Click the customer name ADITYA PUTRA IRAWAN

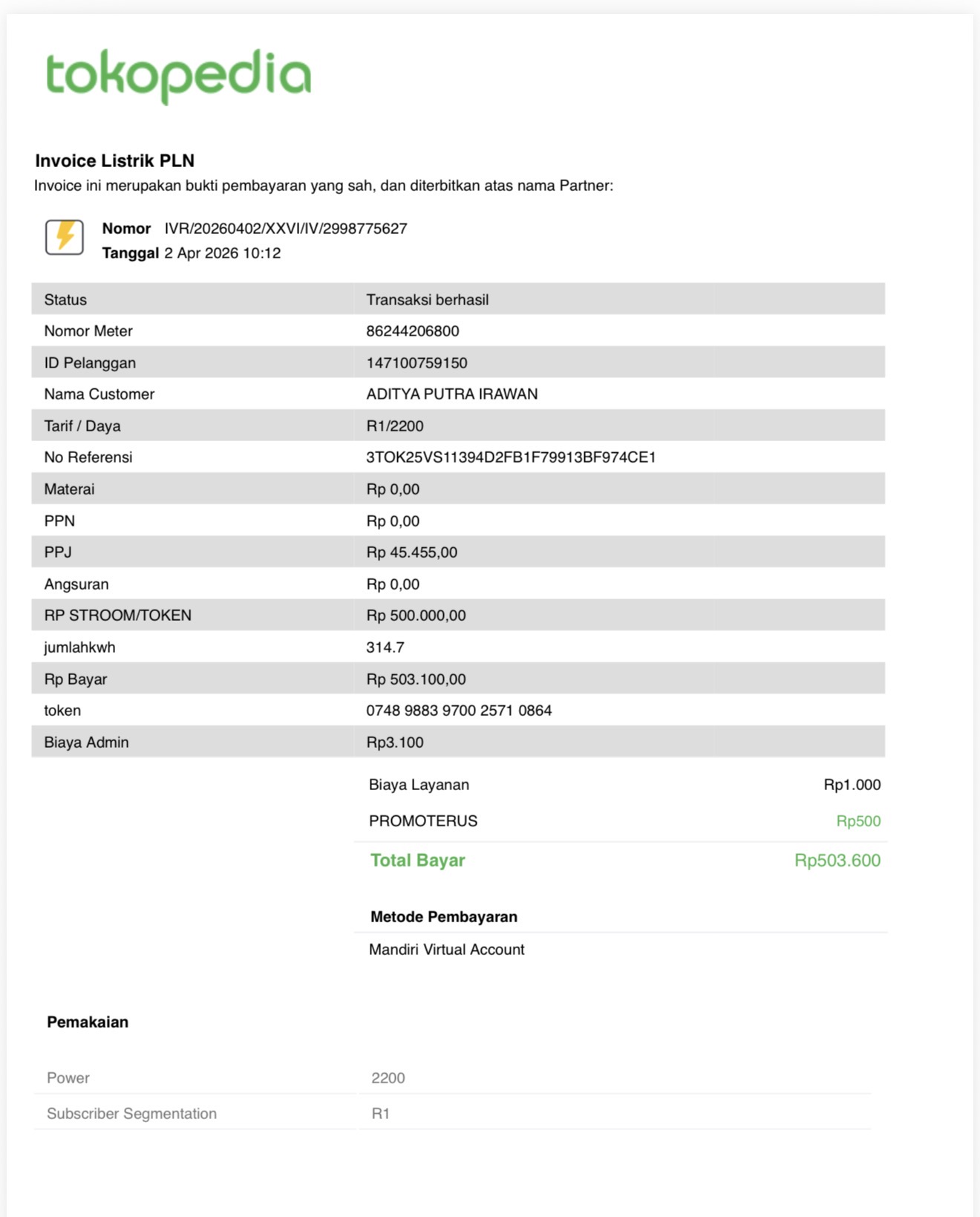coord(452,394)
